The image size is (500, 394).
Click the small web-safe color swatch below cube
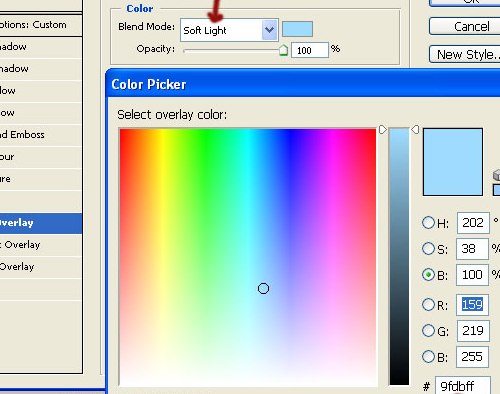(x=497, y=190)
